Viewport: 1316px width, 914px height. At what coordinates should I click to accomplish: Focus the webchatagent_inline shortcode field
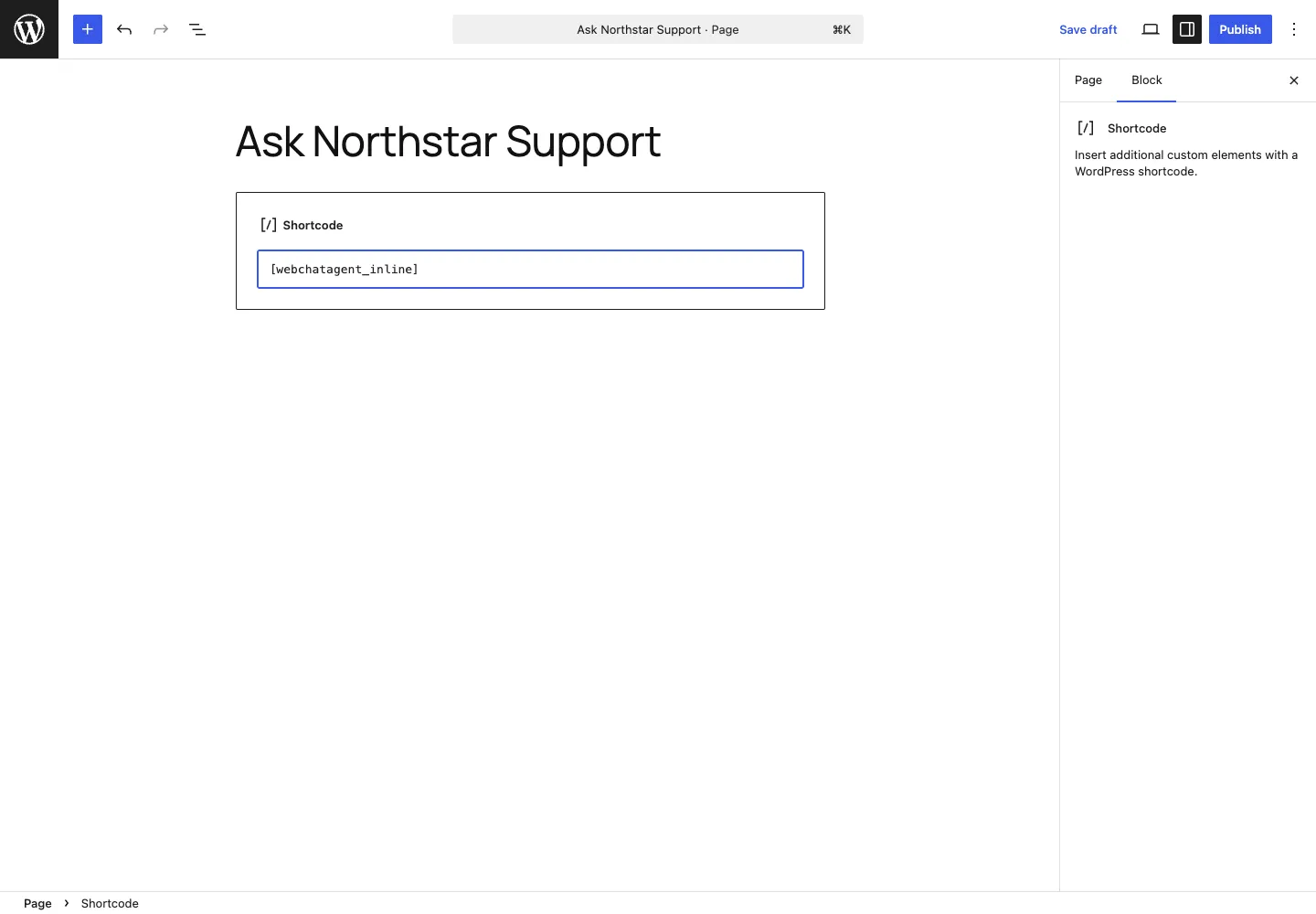530,269
